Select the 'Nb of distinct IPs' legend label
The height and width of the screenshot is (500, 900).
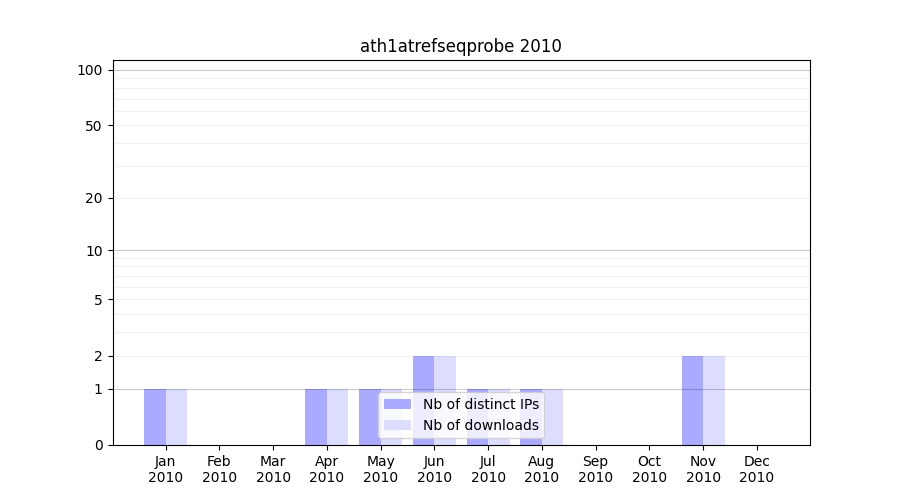[480, 404]
